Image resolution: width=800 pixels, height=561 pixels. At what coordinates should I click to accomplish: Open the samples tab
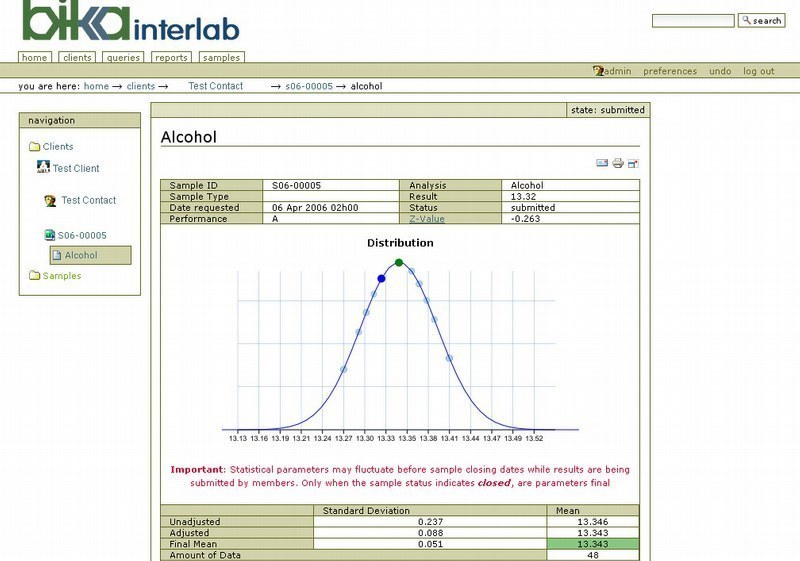(x=221, y=58)
